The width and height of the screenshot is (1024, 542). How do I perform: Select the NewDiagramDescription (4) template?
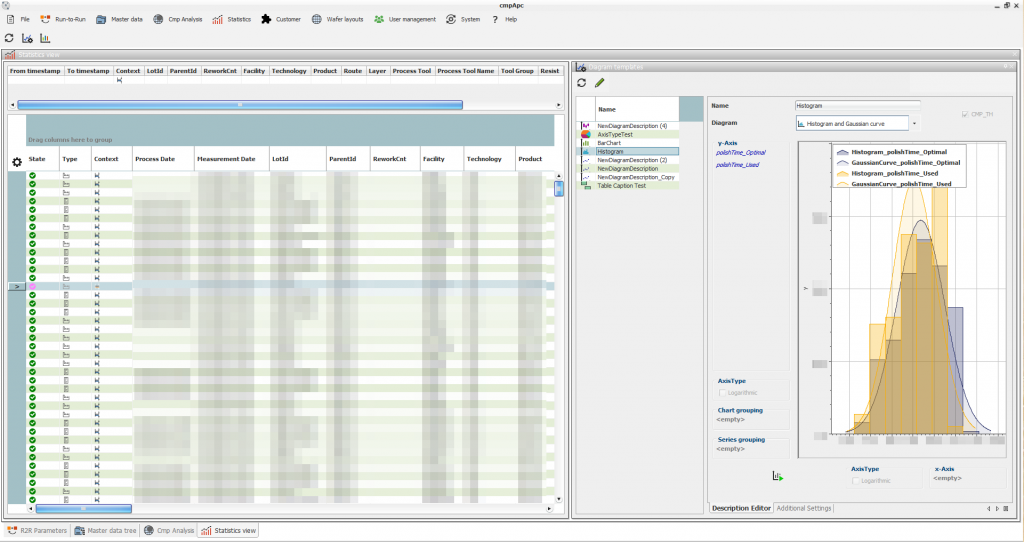(632, 125)
